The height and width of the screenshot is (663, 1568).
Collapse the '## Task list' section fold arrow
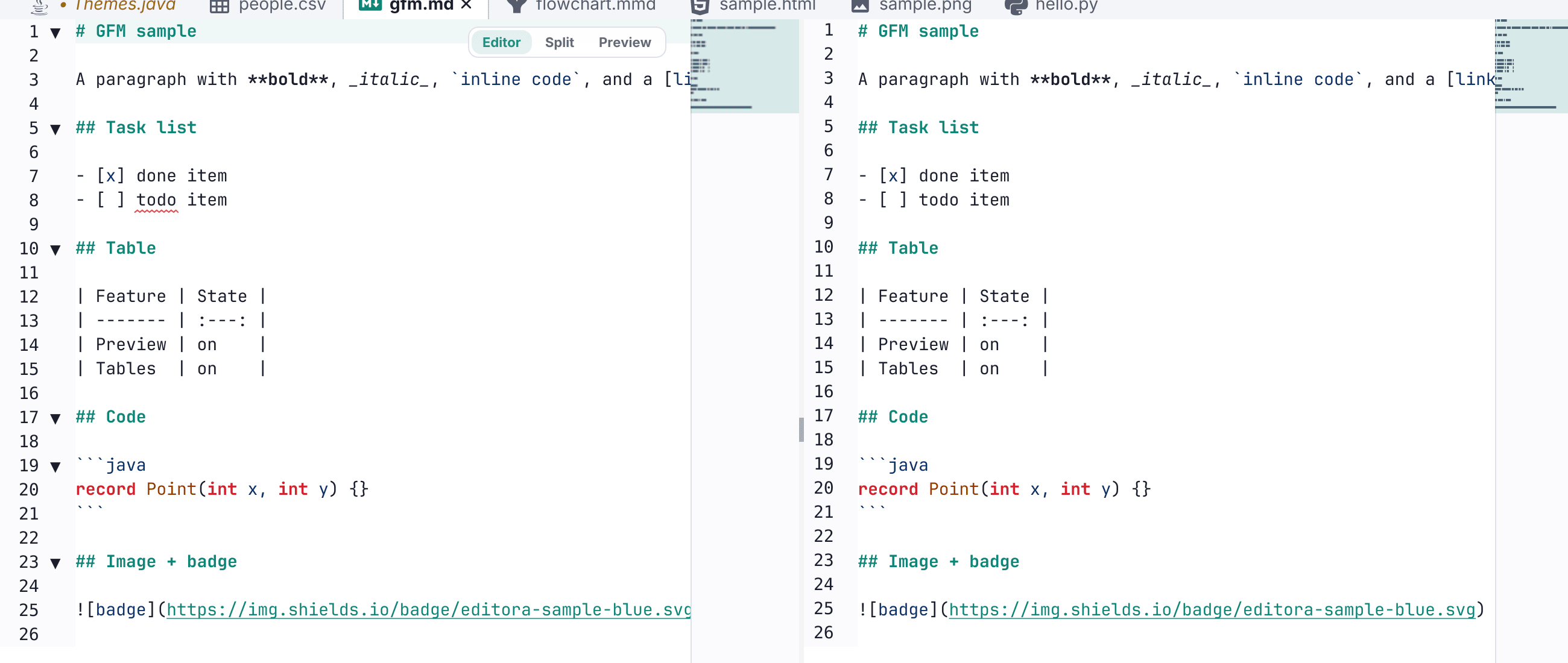[55, 129]
